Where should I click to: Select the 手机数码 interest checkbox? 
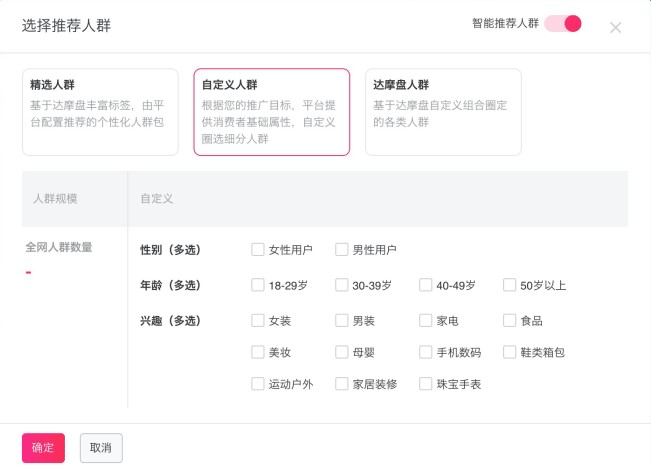[x=426, y=352]
